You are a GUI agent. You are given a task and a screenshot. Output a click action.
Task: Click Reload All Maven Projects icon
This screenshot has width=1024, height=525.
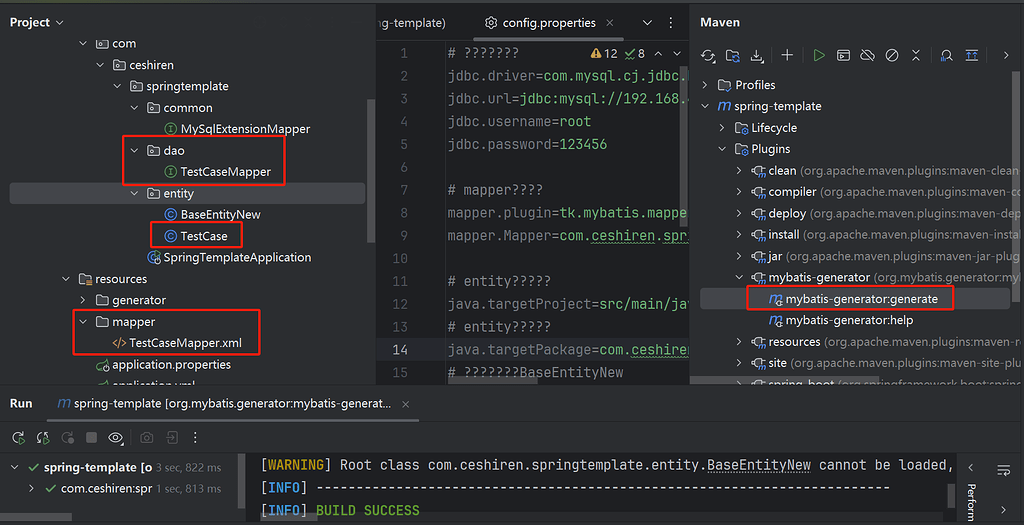click(x=708, y=56)
